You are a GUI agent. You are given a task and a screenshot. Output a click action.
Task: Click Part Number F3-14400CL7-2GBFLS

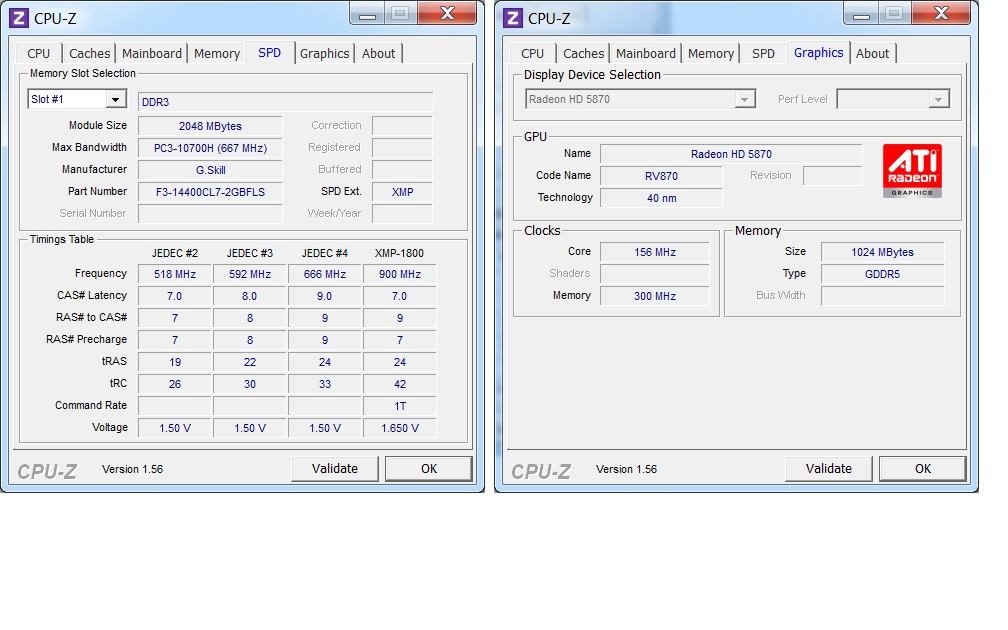210,192
